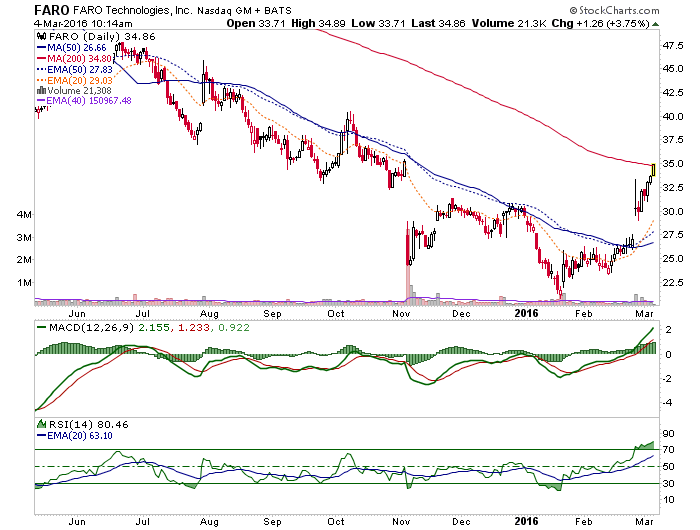Click the Chg +1.26 (+3.75%) value
Screen dimensions: 700x530
pos(600,23)
